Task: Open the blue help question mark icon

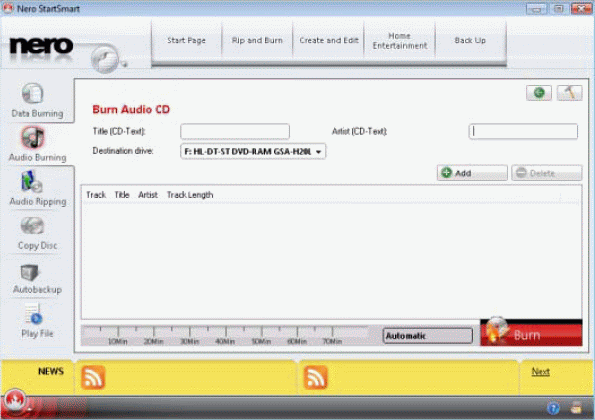Action: click(553, 408)
